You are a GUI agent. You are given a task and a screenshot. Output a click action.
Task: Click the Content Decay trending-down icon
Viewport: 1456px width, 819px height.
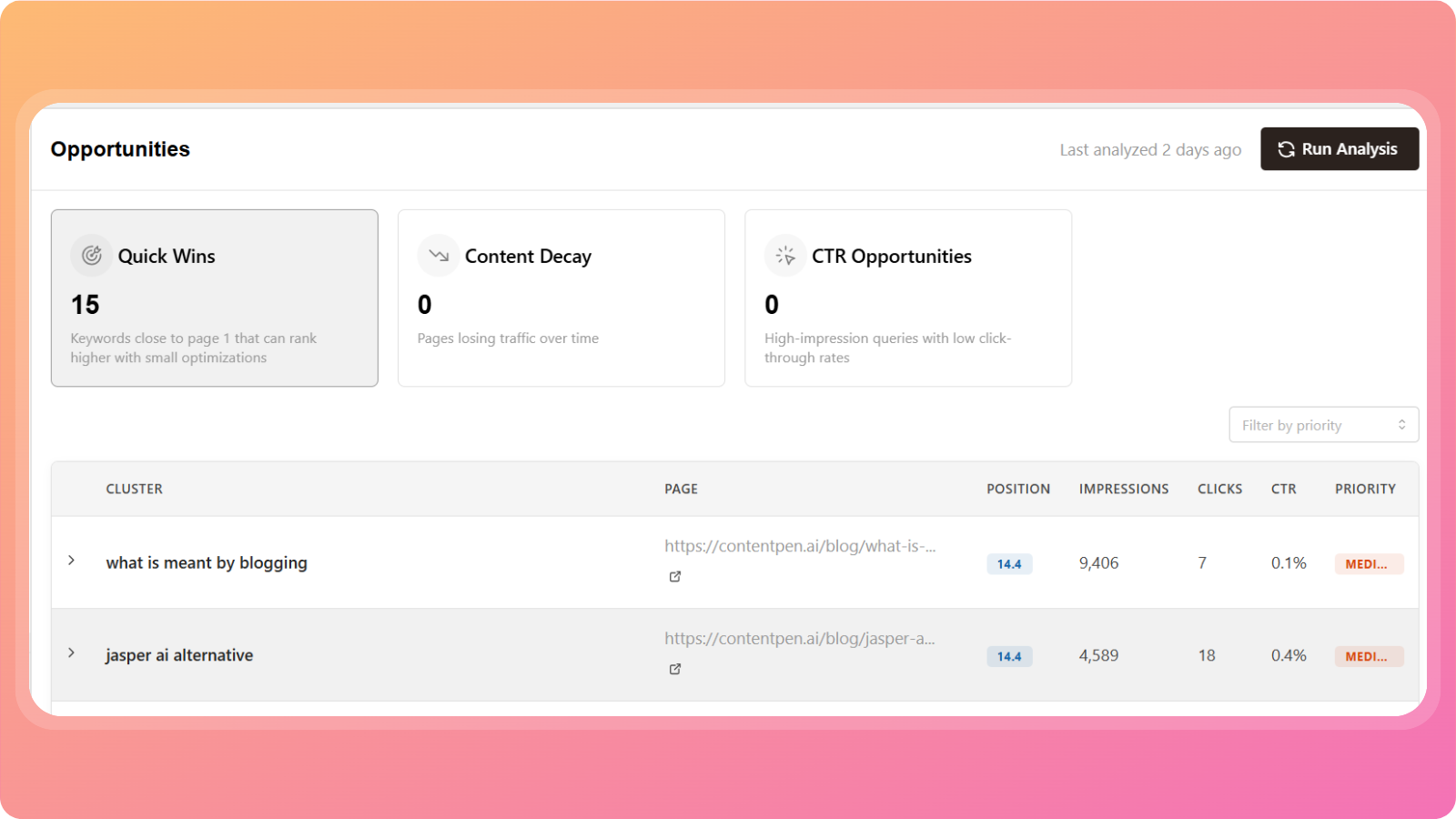click(x=439, y=256)
